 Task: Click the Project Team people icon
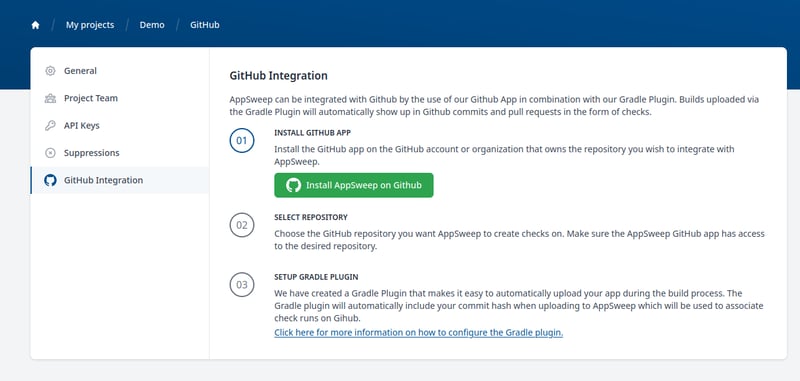tap(50, 98)
